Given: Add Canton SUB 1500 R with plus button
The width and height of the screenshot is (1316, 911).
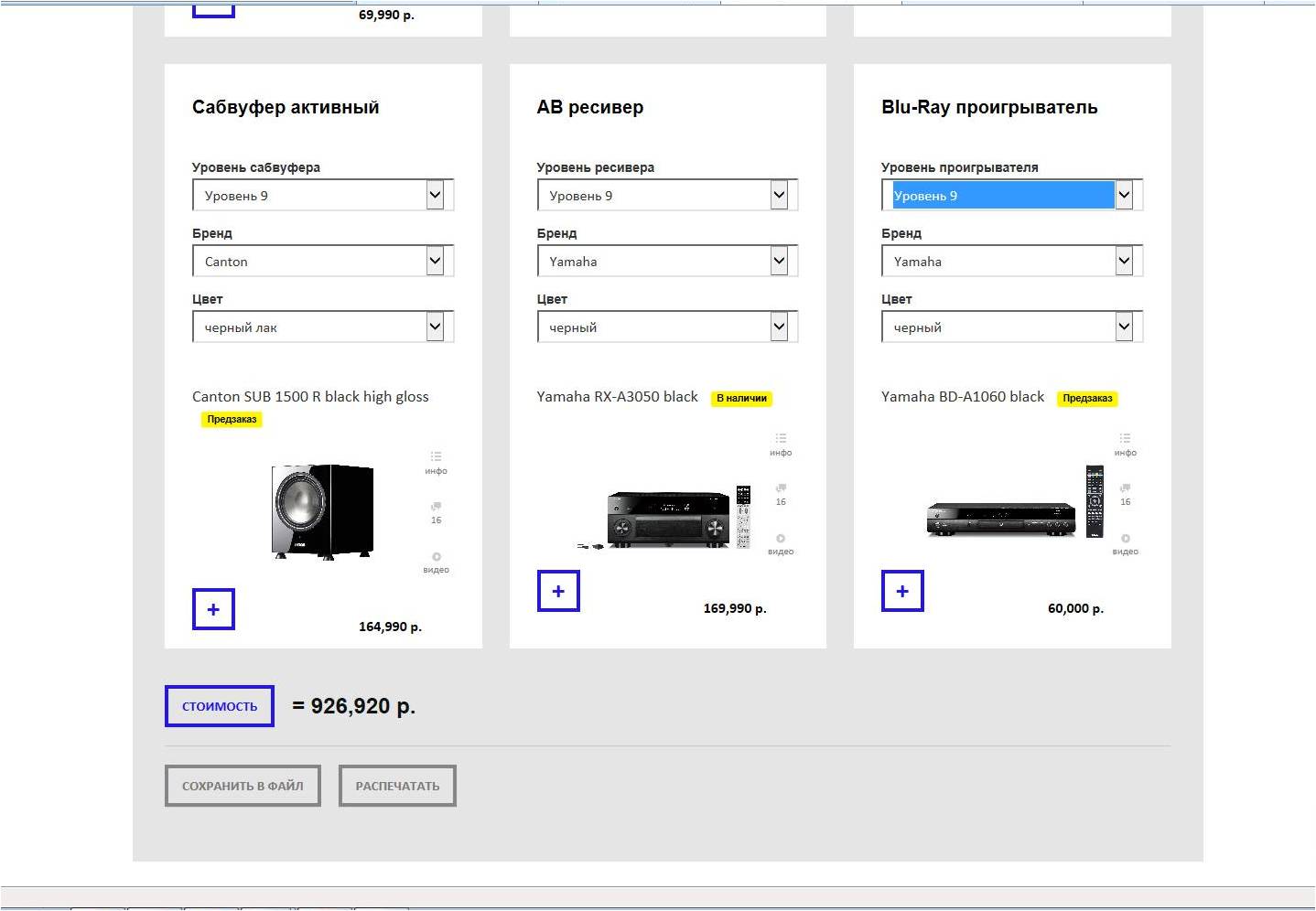Looking at the screenshot, I should coord(213,609).
